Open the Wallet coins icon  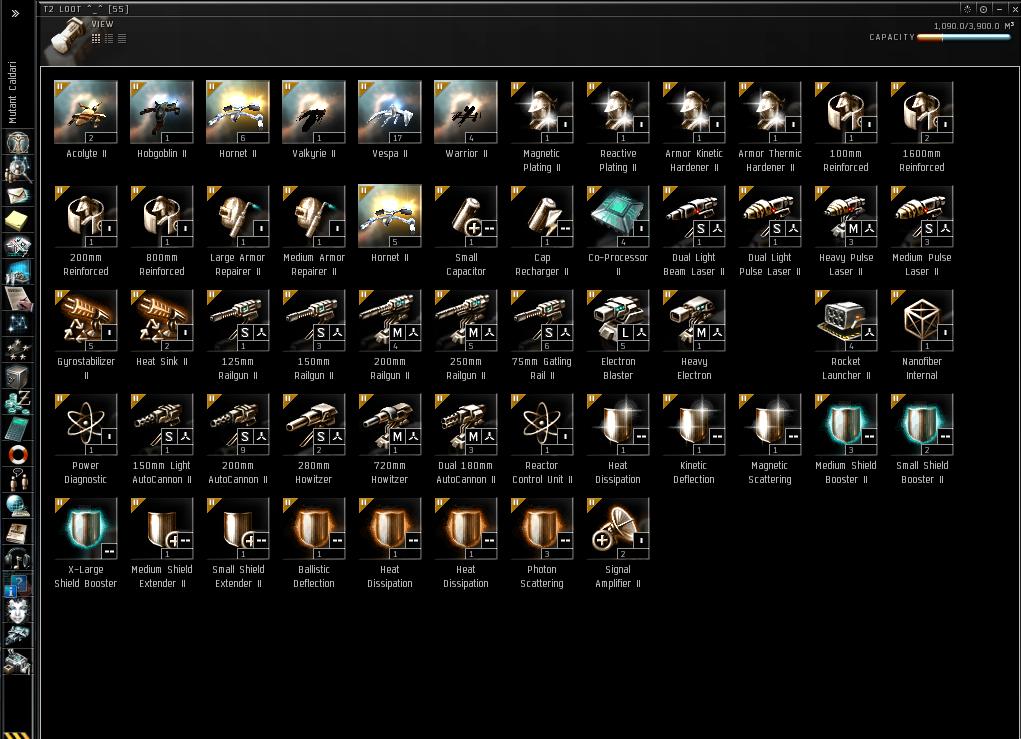[18, 402]
